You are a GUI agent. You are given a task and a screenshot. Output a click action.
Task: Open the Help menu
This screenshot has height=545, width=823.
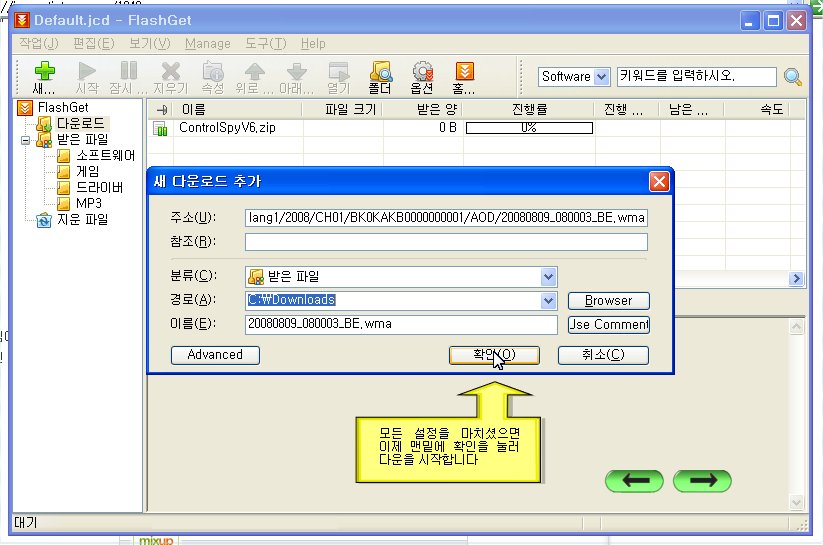313,44
